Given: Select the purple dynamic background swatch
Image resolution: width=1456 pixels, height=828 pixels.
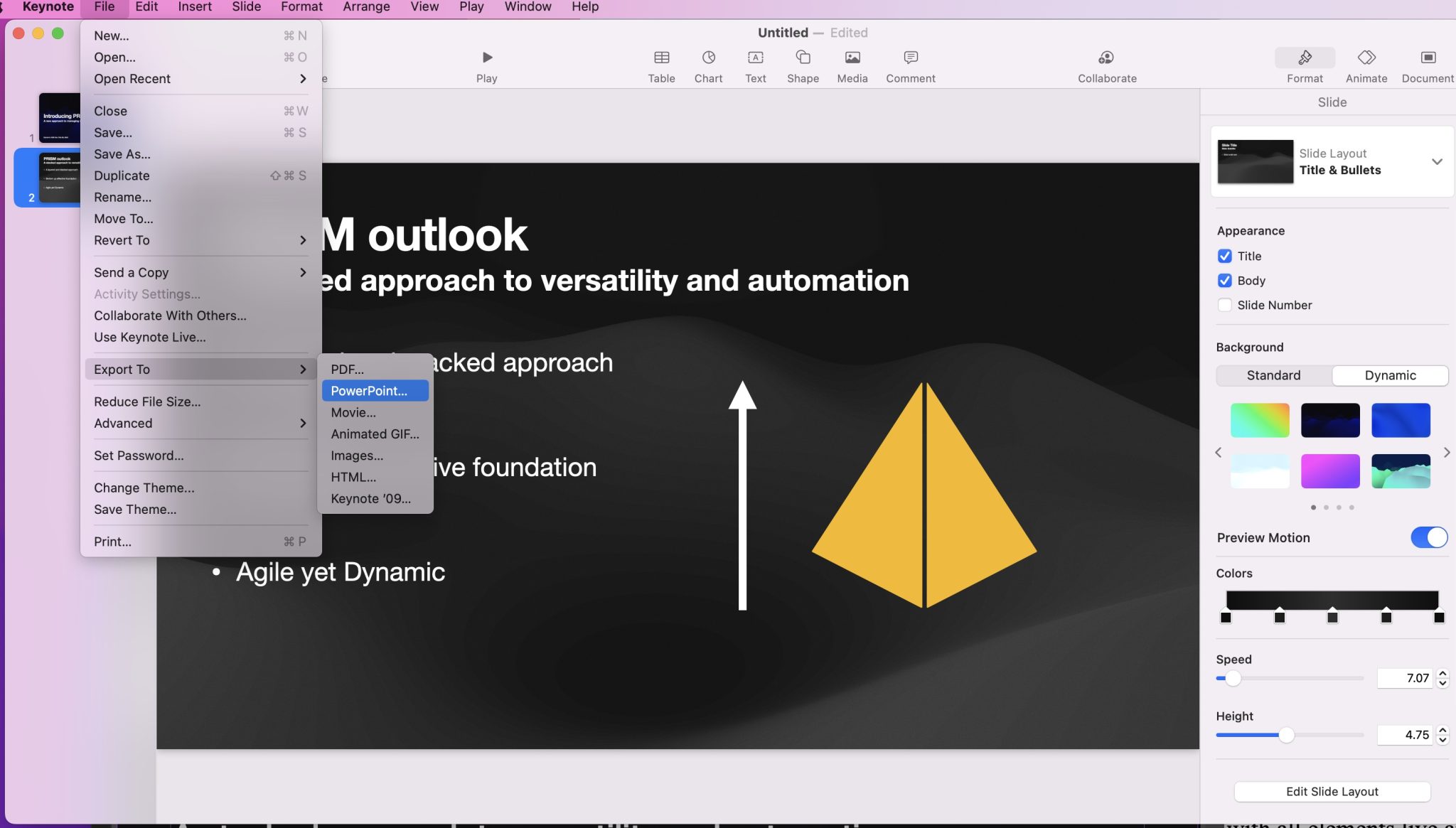Looking at the screenshot, I should pos(1329,471).
